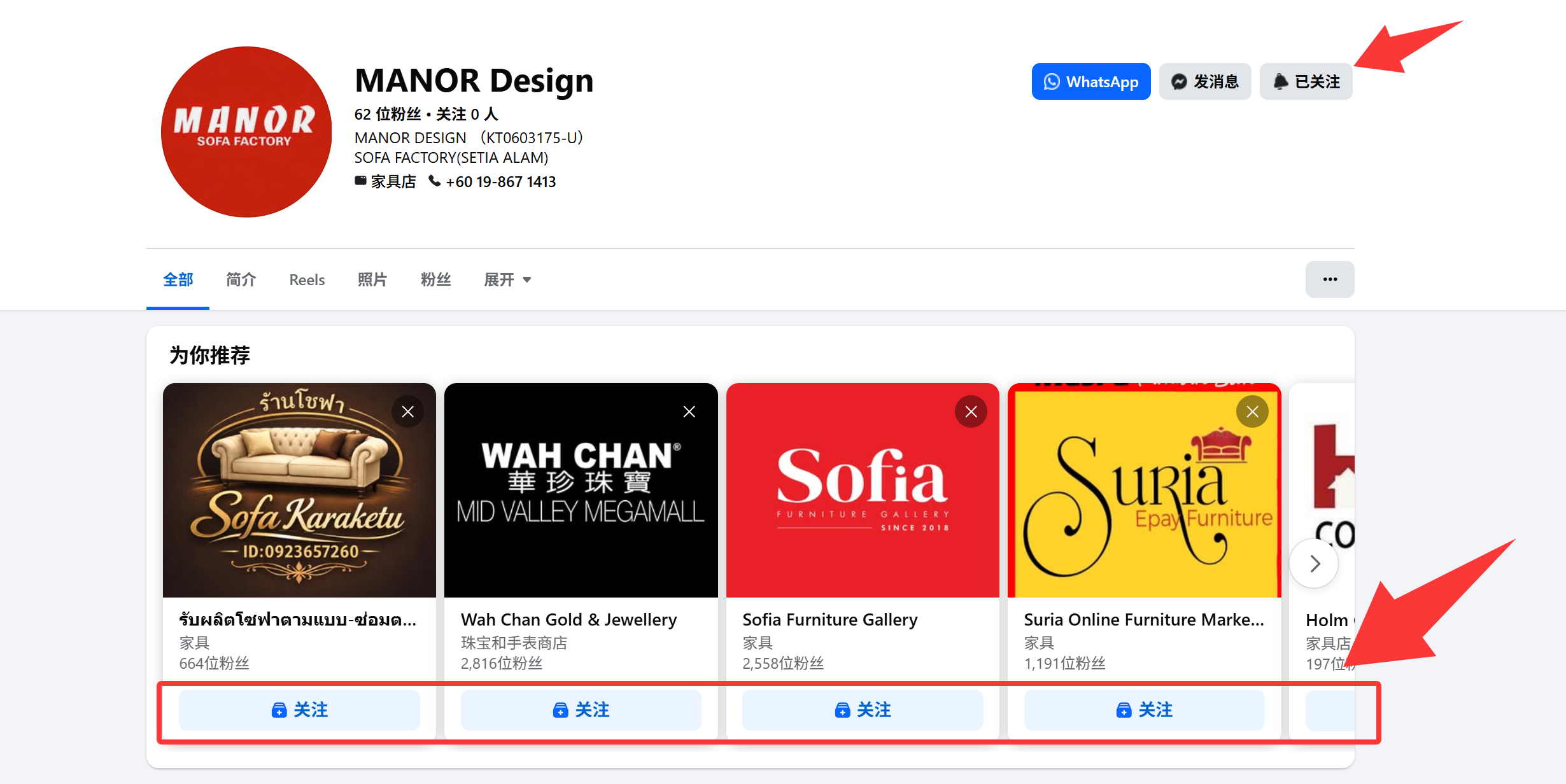Open the Wah Chan Mid Valley image
1566x784 pixels.
click(581, 490)
